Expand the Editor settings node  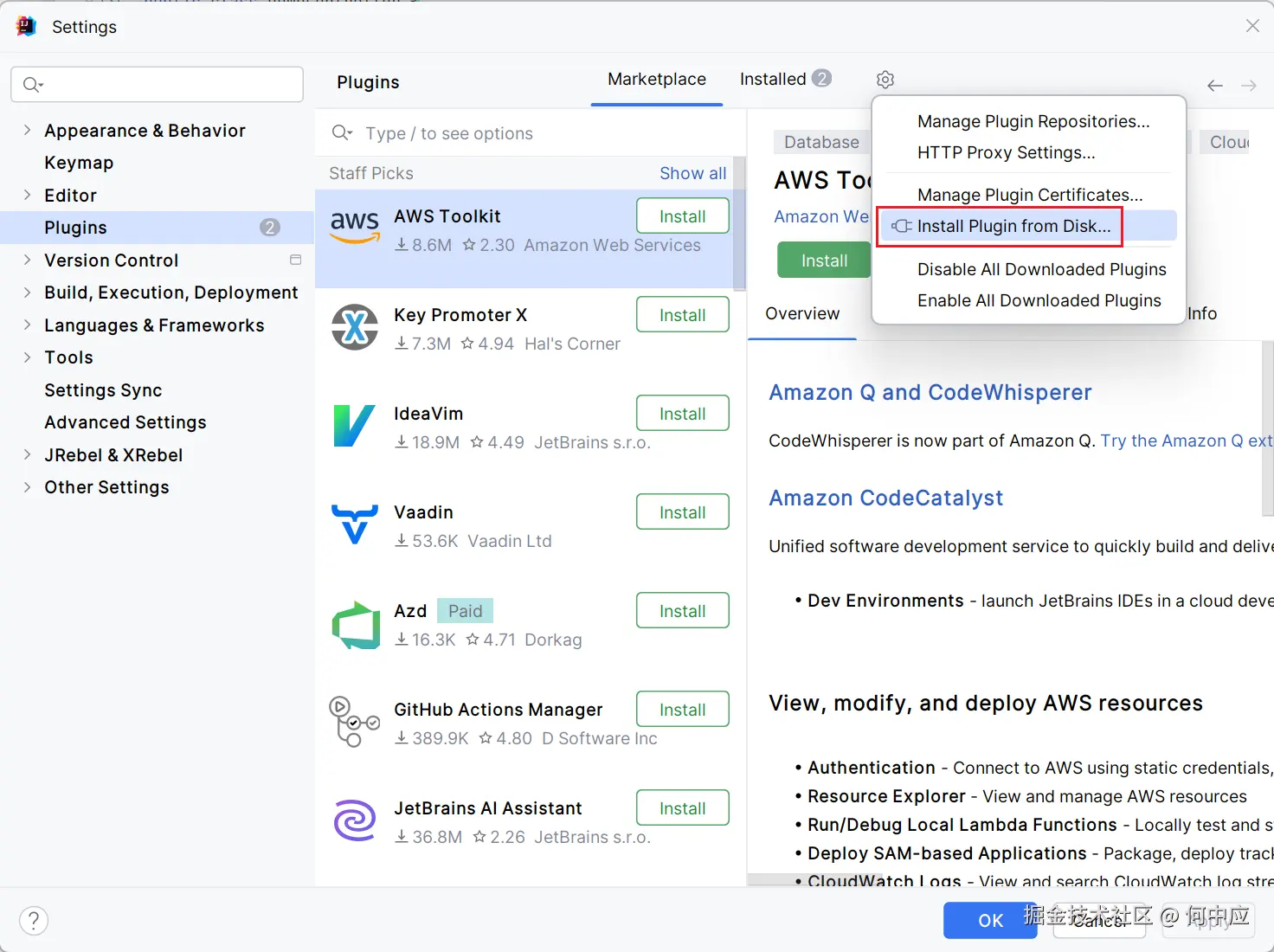point(27,196)
